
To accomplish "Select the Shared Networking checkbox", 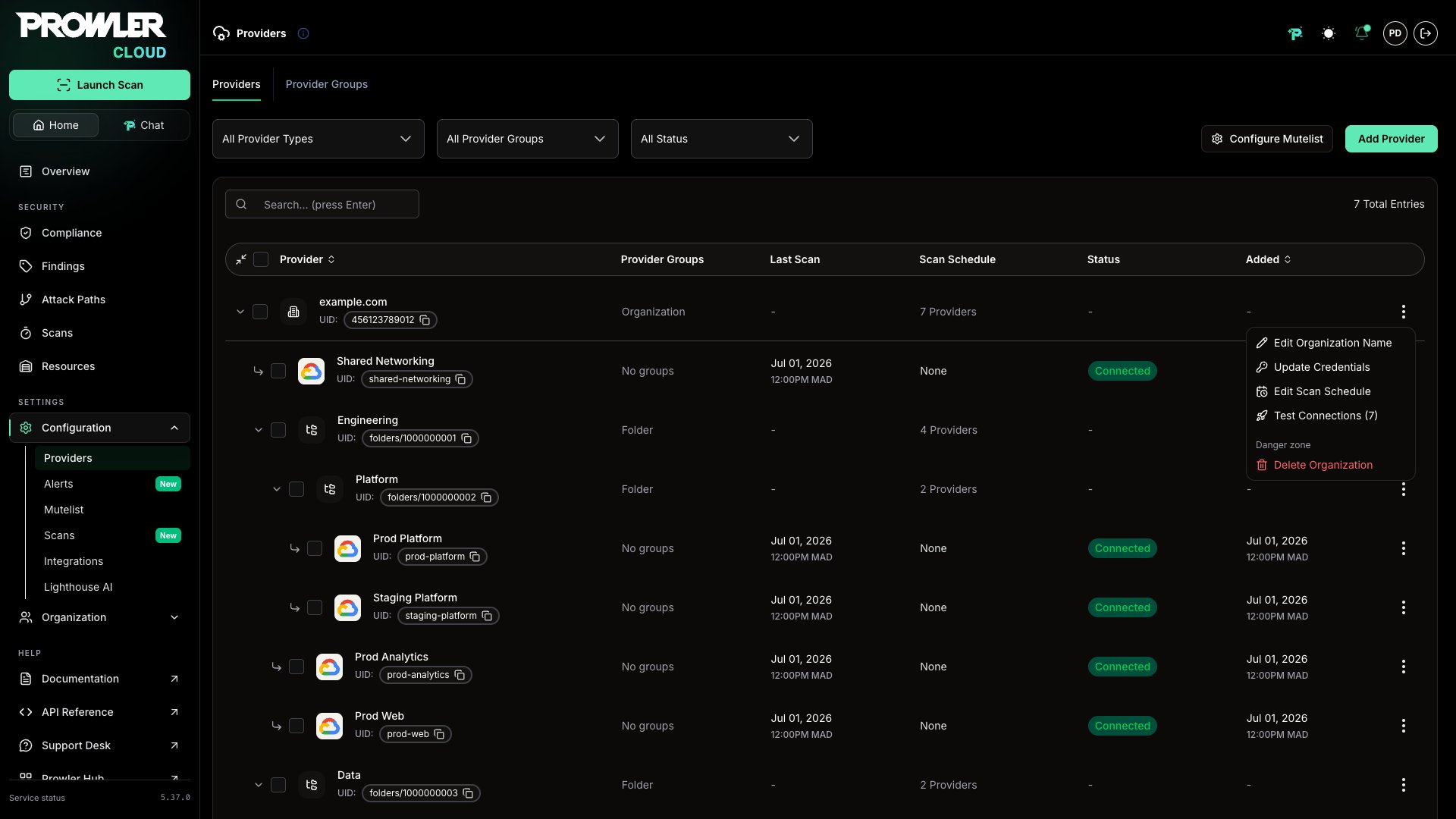I will (278, 371).
